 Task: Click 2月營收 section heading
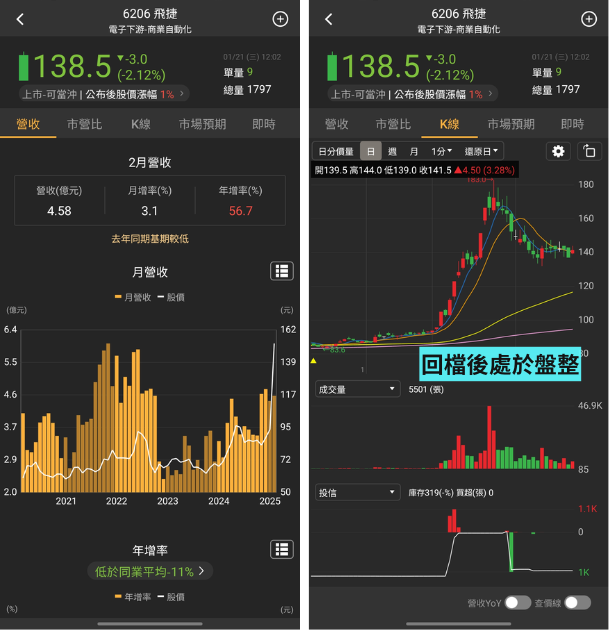click(150, 162)
